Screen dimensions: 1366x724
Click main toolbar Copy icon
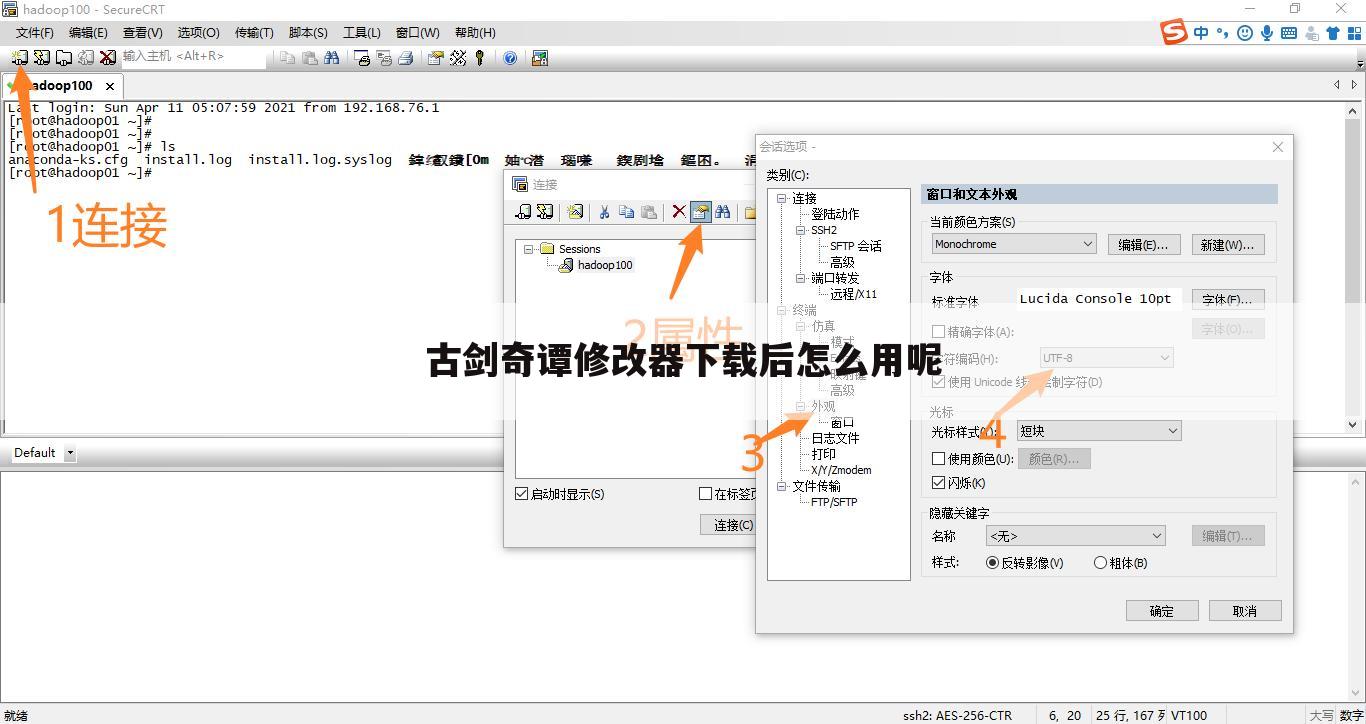pos(287,58)
